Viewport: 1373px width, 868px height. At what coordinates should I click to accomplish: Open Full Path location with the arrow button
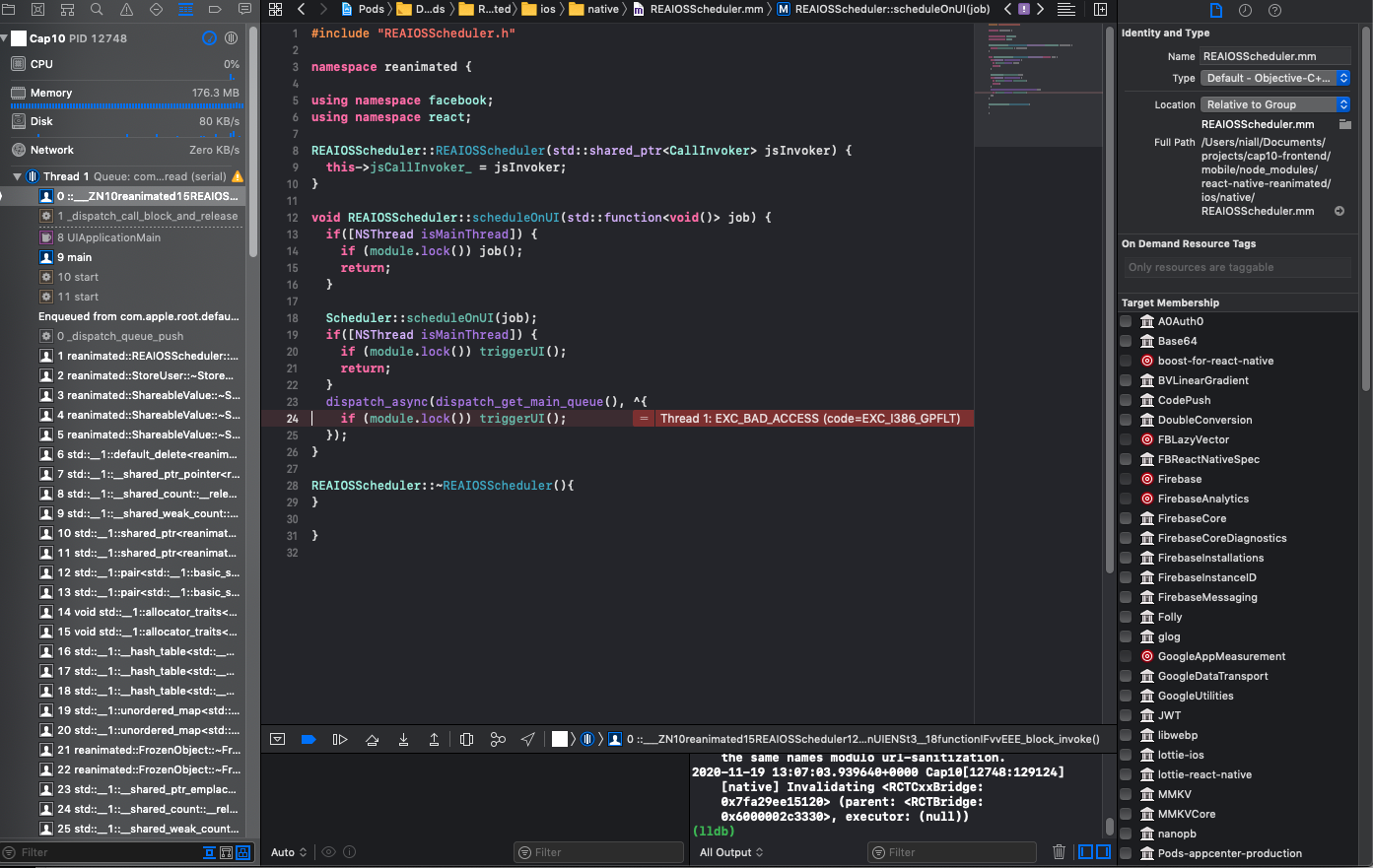1338,210
